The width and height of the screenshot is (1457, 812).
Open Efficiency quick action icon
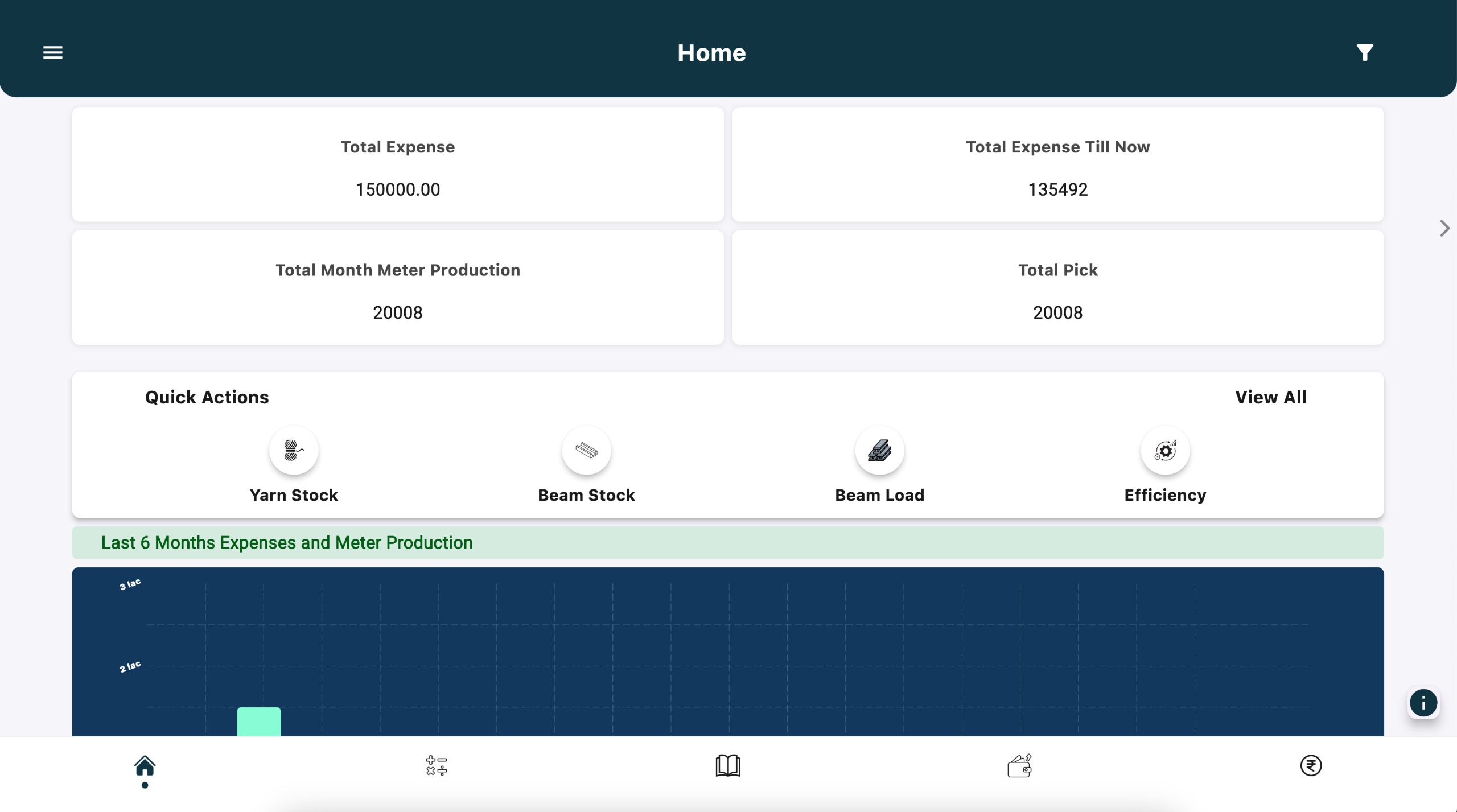point(1165,451)
